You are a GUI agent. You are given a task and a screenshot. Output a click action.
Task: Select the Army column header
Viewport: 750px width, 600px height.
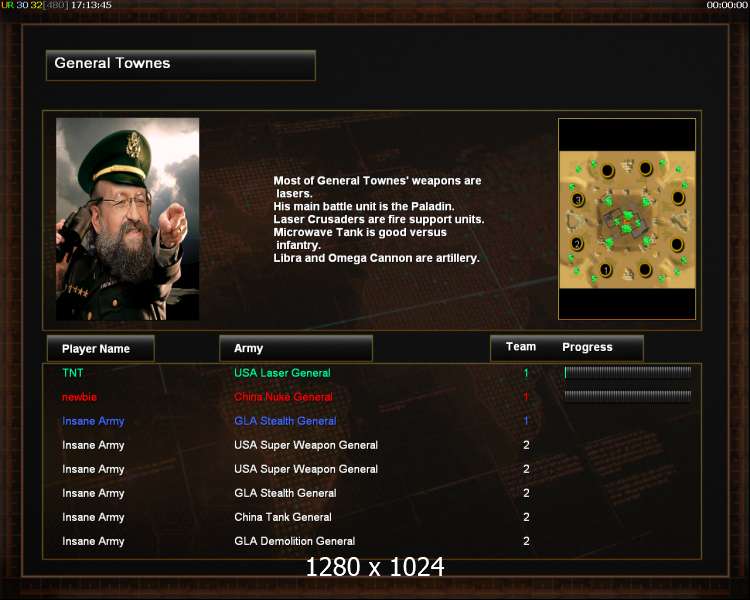(x=296, y=348)
